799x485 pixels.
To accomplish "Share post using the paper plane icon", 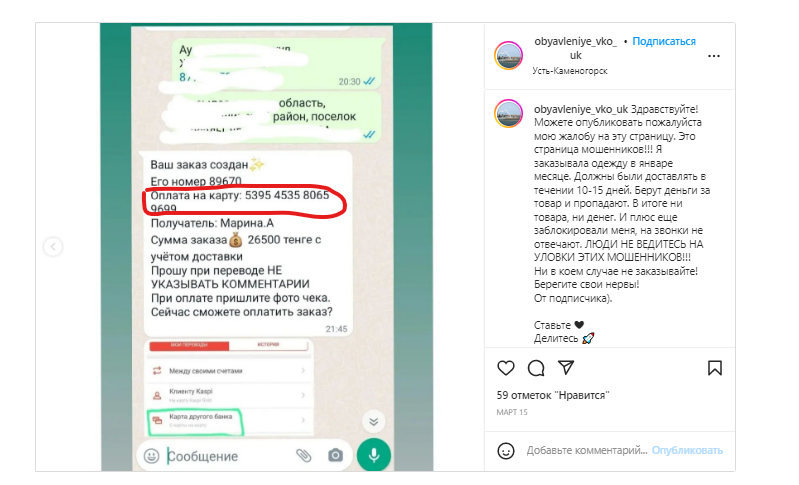I will coord(566,367).
